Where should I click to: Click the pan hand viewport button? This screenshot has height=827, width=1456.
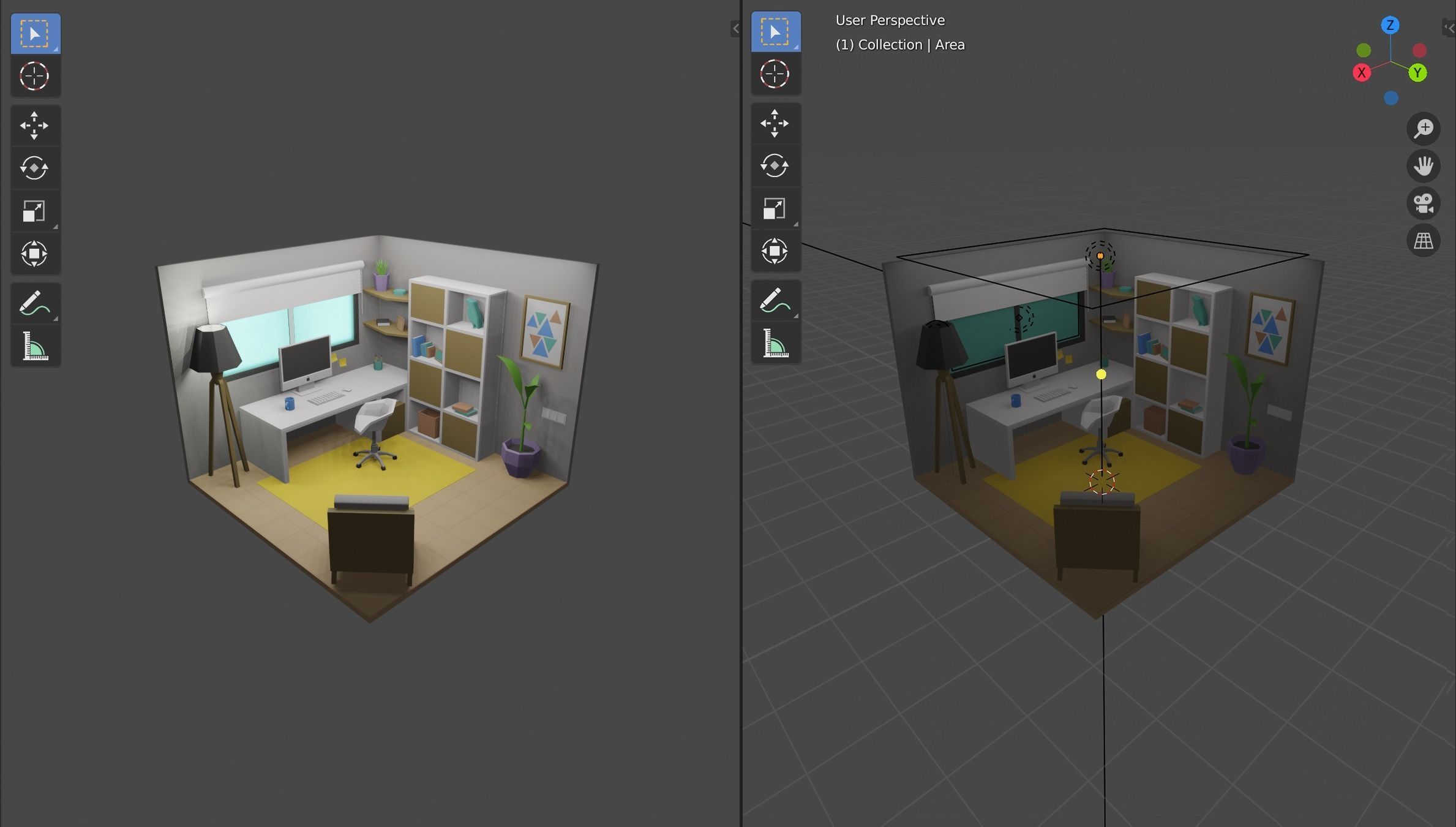pos(1424,166)
